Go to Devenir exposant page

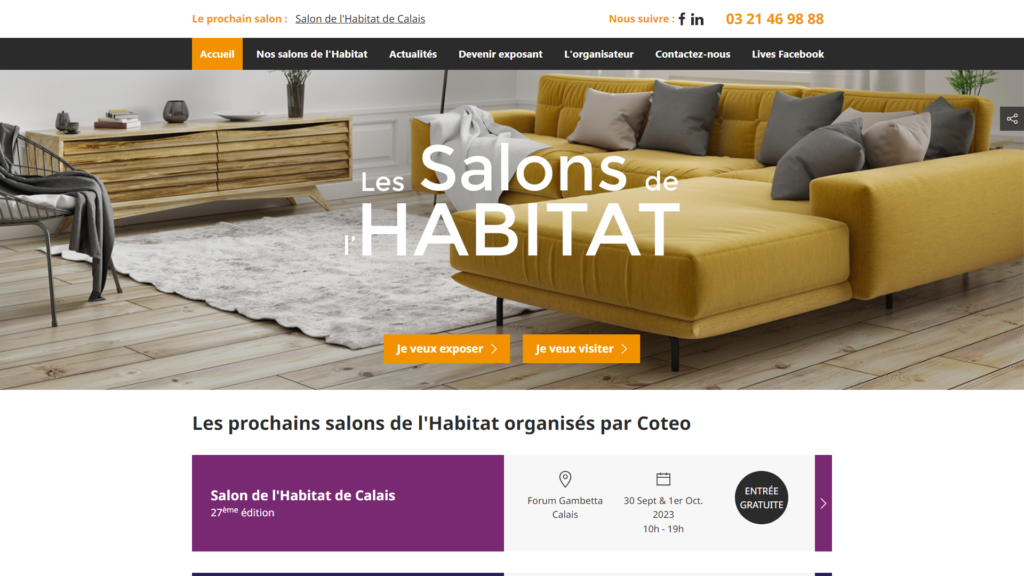[x=500, y=54]
